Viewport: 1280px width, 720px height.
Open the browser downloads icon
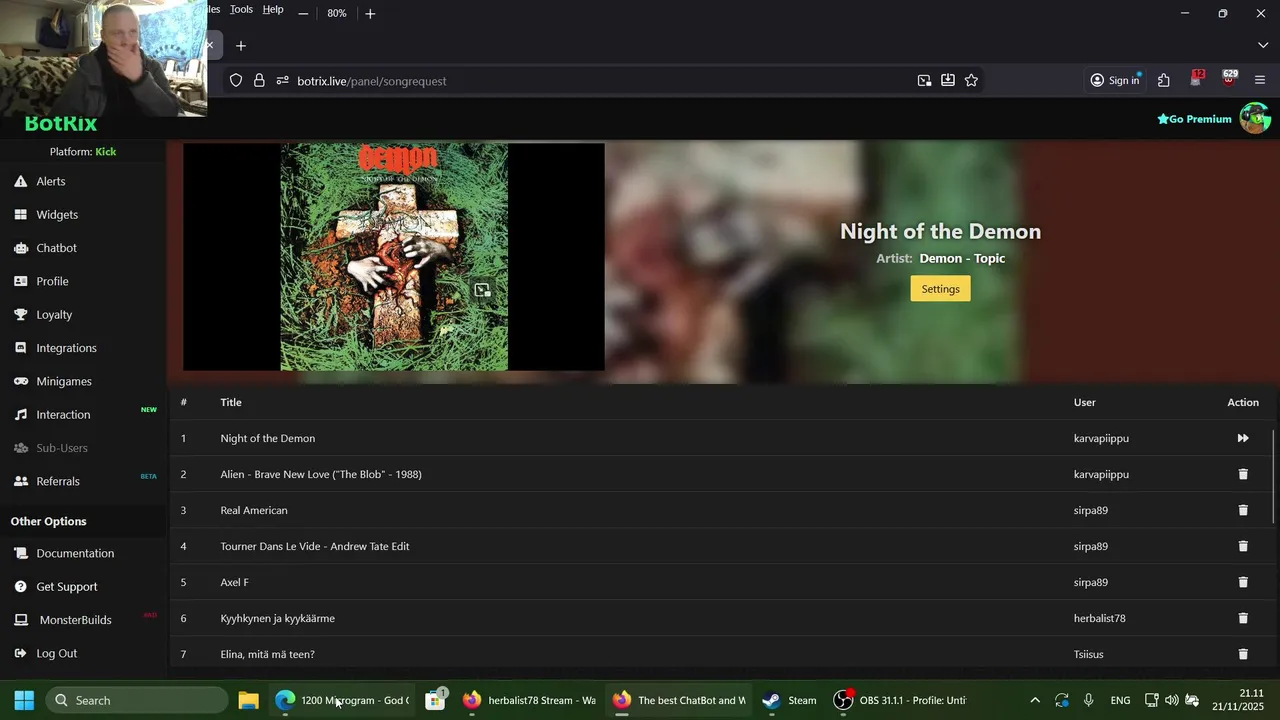point(947,80)
